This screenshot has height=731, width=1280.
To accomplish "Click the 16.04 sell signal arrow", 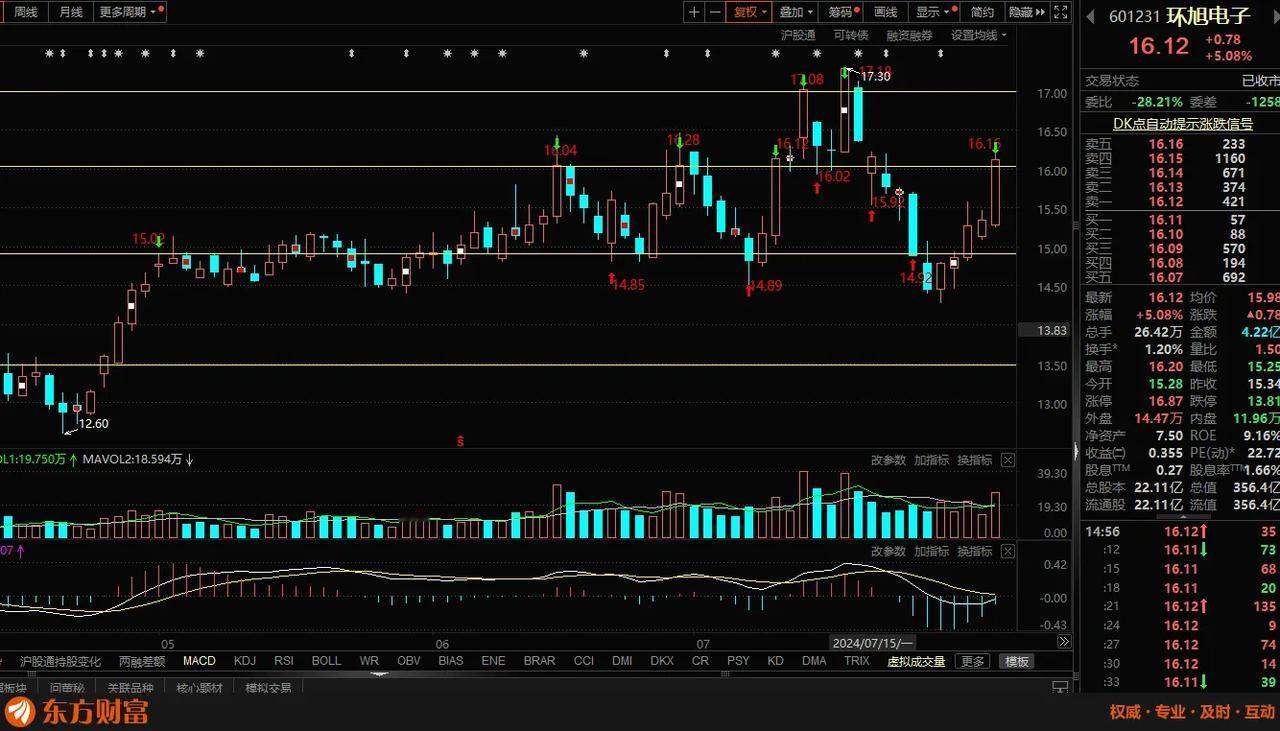I will coord(557,142).
